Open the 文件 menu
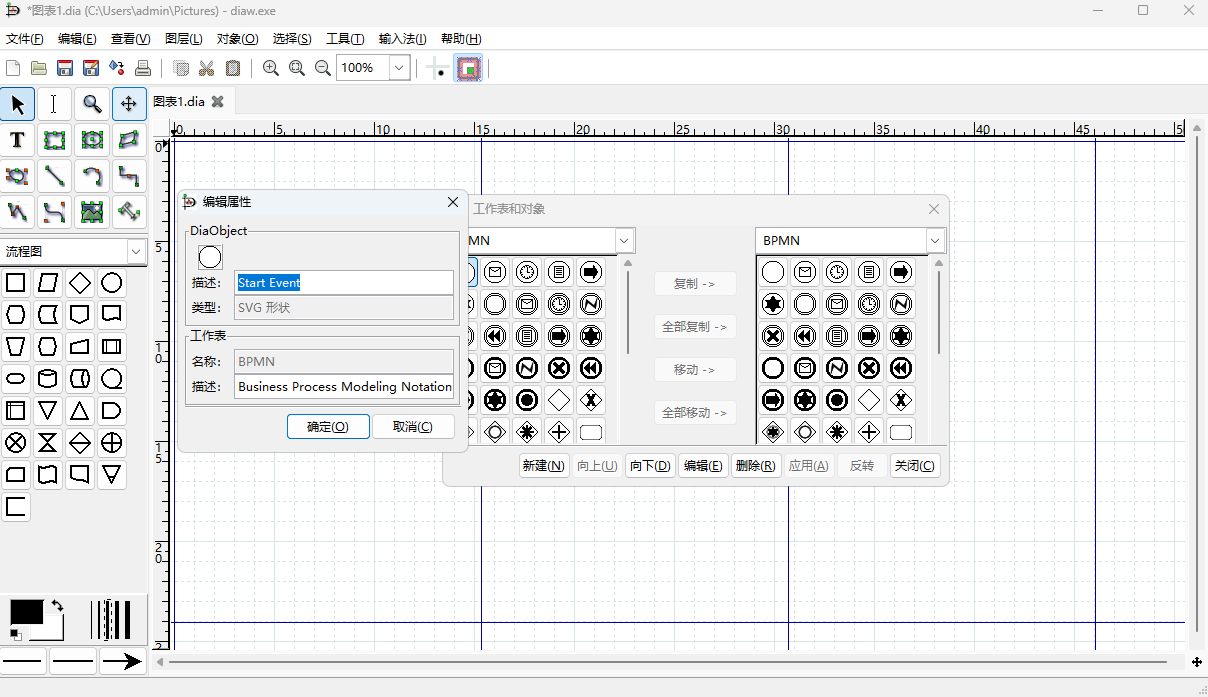Viewport: 1208px width, 697px height. [x=25, y=39]
